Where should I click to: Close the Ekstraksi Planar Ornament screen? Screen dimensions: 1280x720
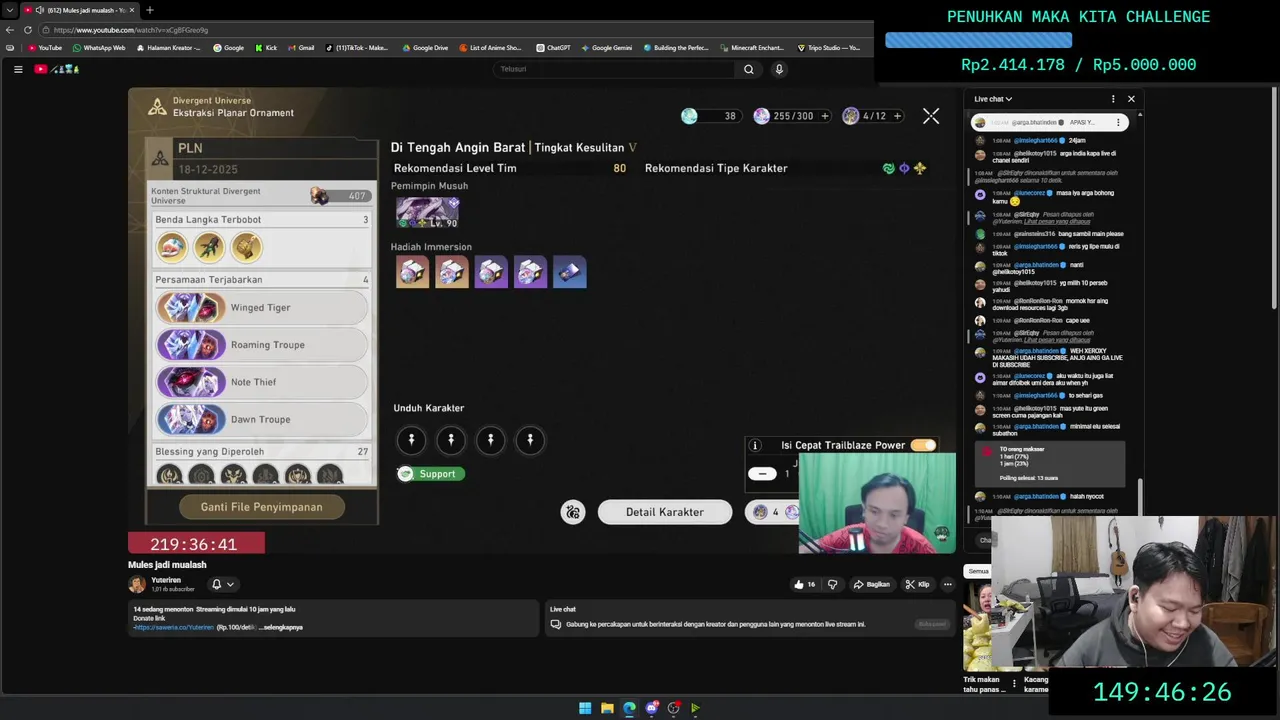click(x=931, y=116)
